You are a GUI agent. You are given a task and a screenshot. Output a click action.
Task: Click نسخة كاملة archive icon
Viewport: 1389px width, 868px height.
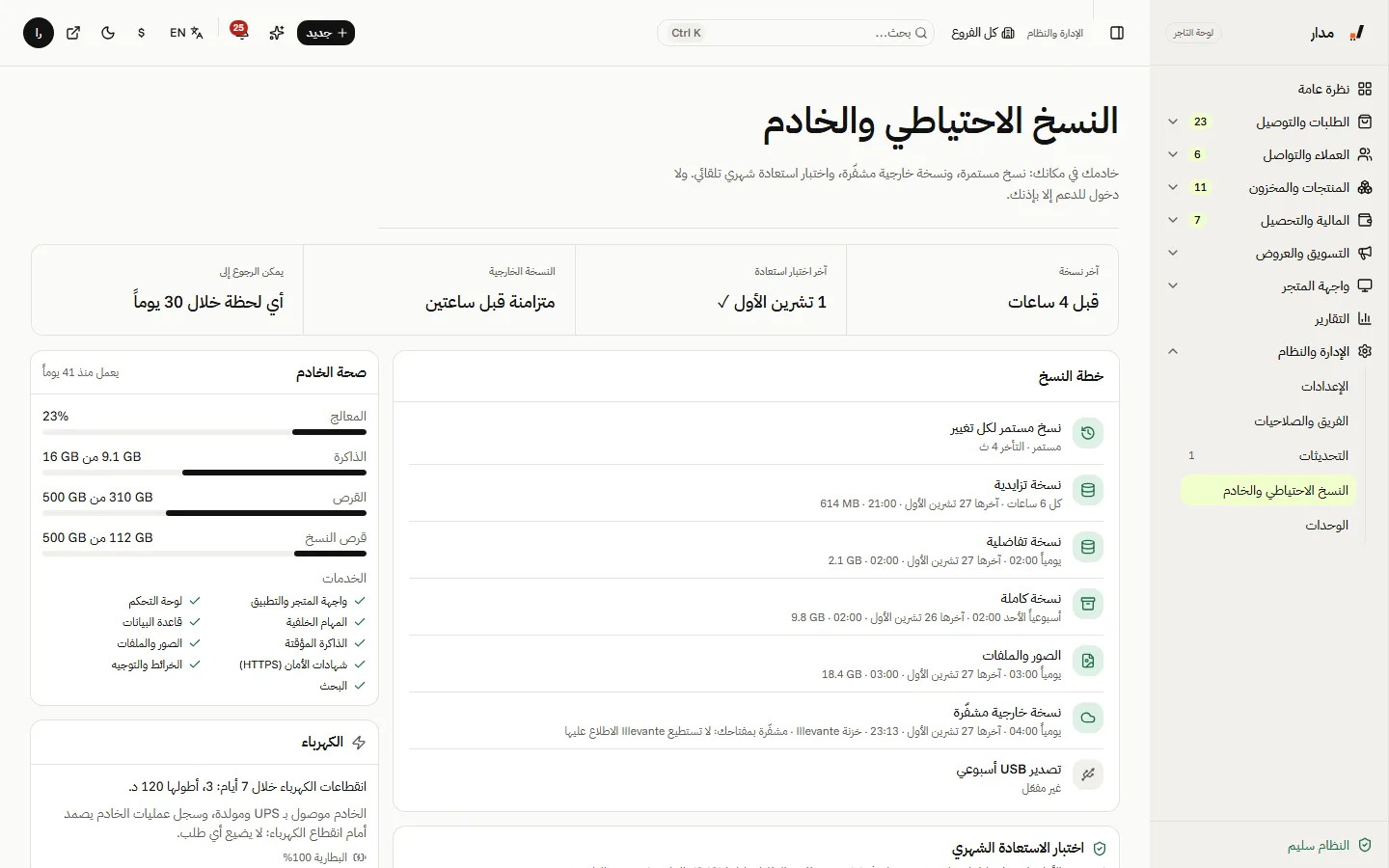[x=1088, y=604]
